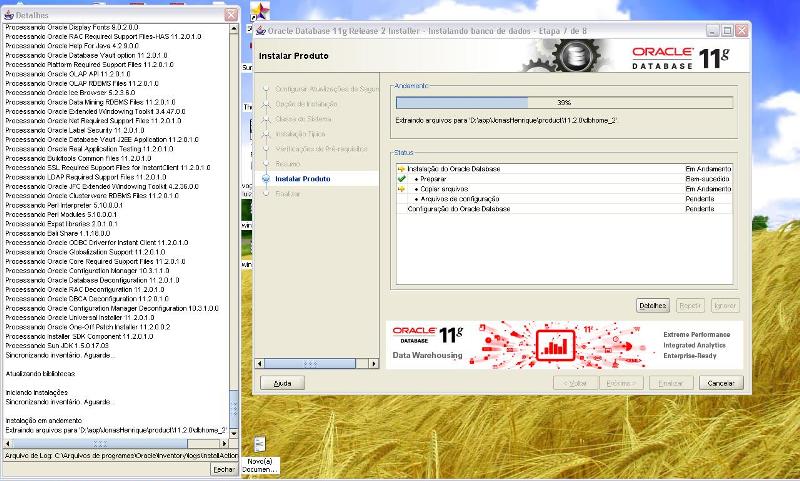
Task: Close the Detalhes window
Action: click(231, 15)
